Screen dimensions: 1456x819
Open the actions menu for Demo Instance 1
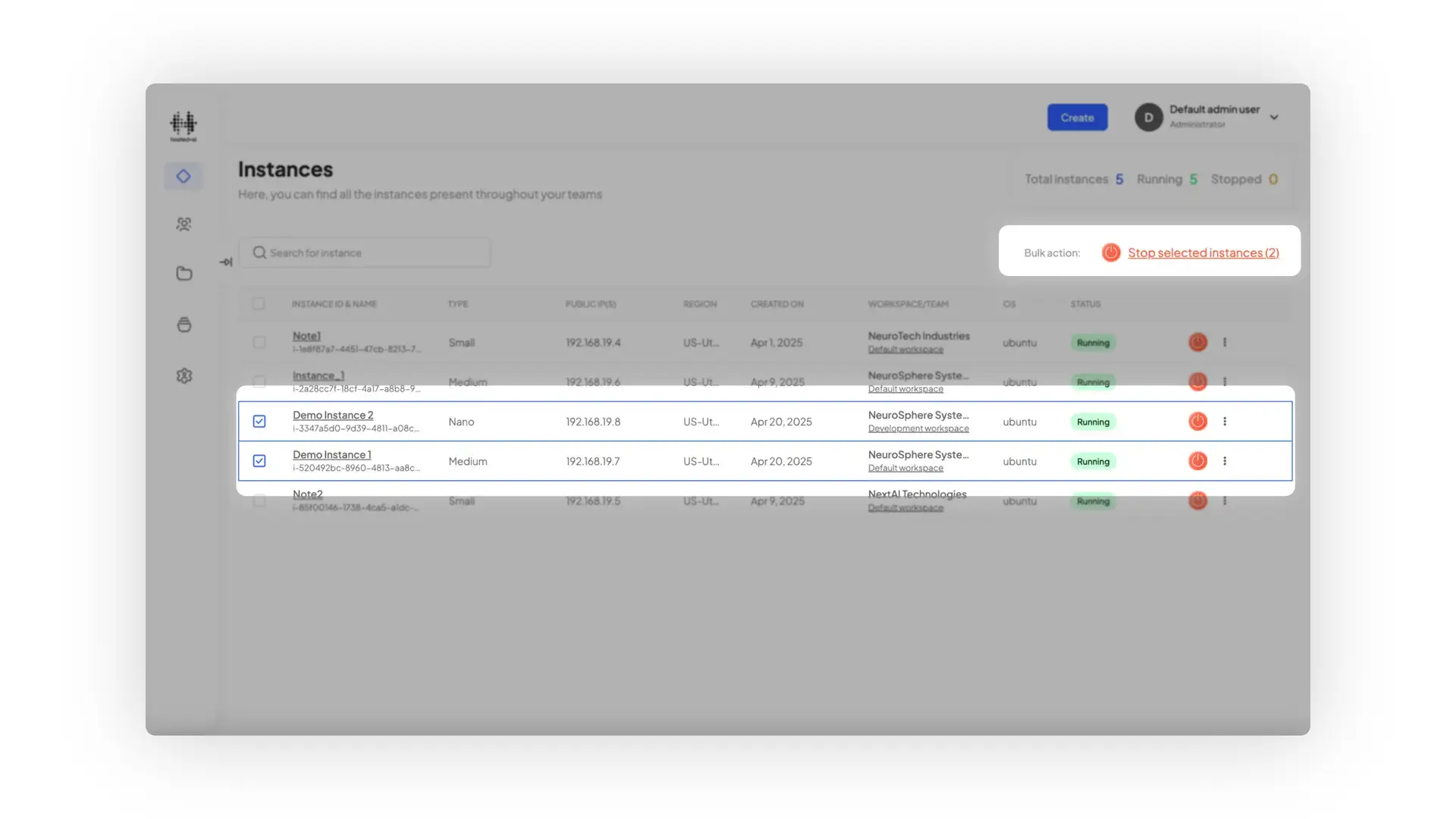coord(1225,460)
